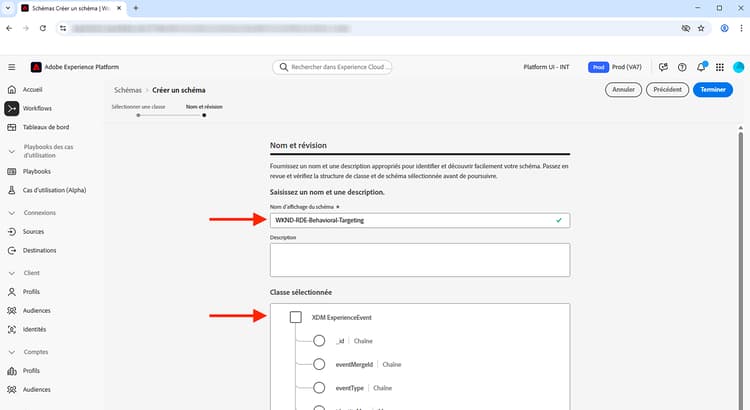Select the Nom et révision step

tap(204, 111)
